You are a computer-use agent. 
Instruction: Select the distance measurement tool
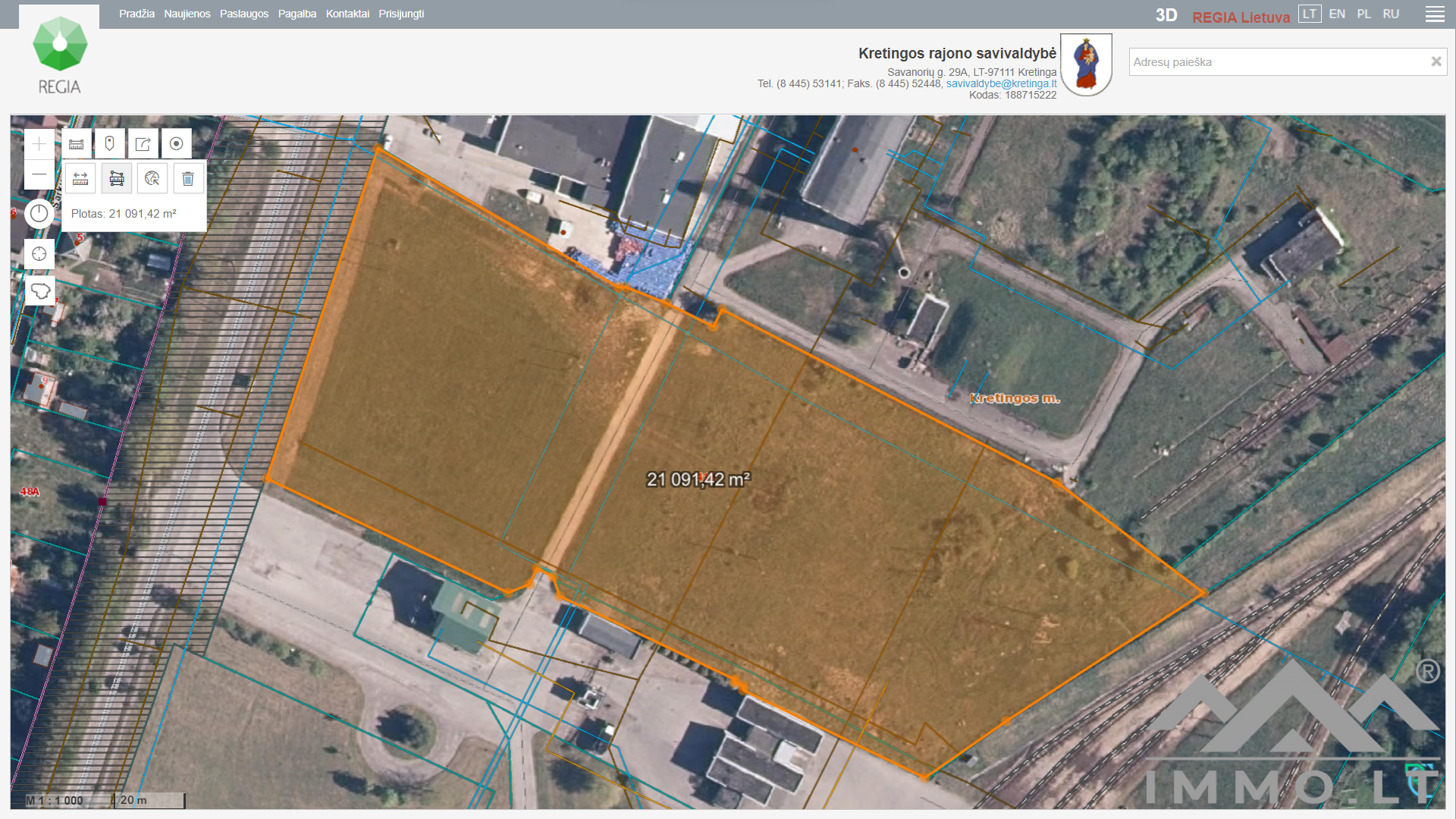[80, 179]
